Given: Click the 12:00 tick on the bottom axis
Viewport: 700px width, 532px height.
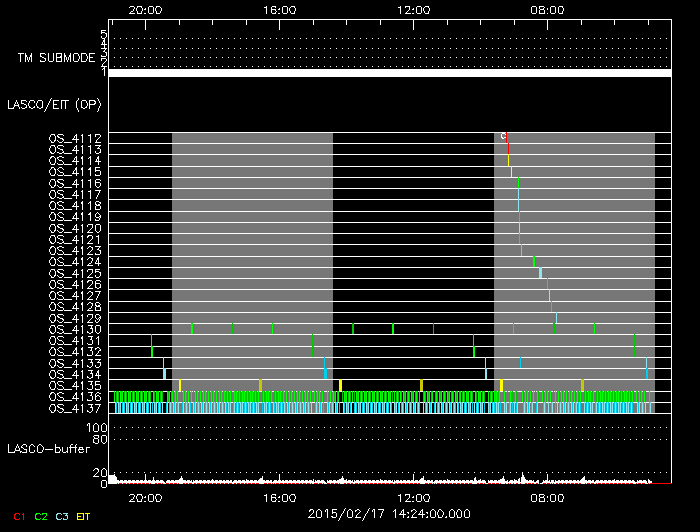Looking at the screenshot, I should click(413, 498).
